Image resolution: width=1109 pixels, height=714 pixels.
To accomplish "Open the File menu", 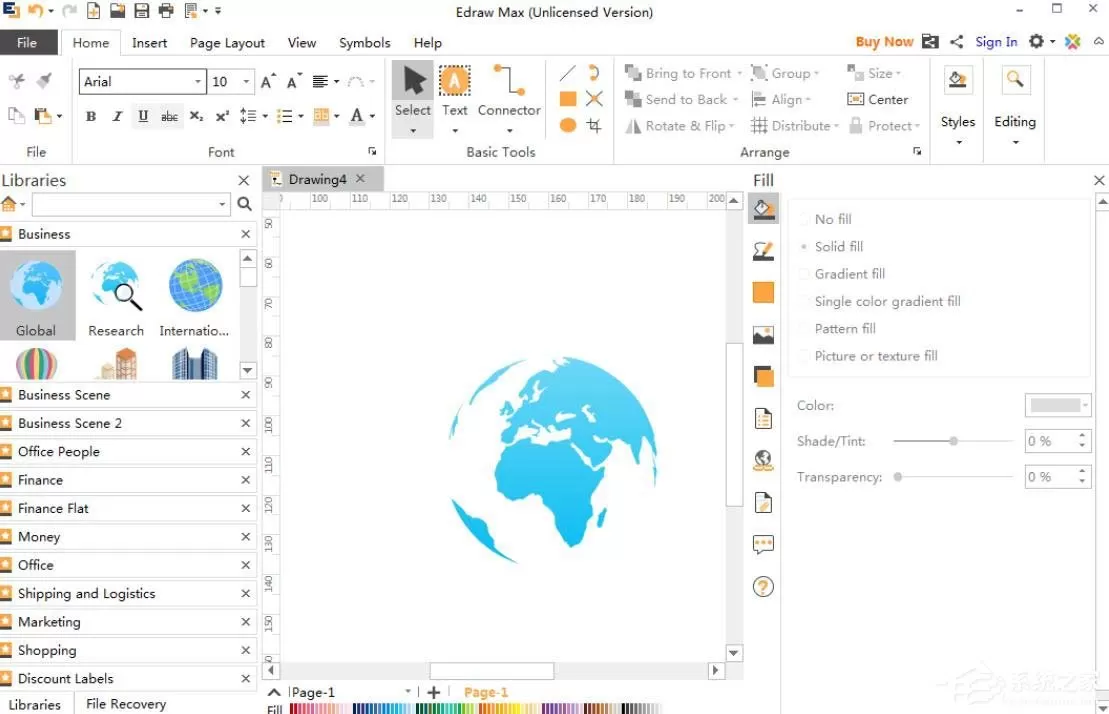I will coord(27,42).
